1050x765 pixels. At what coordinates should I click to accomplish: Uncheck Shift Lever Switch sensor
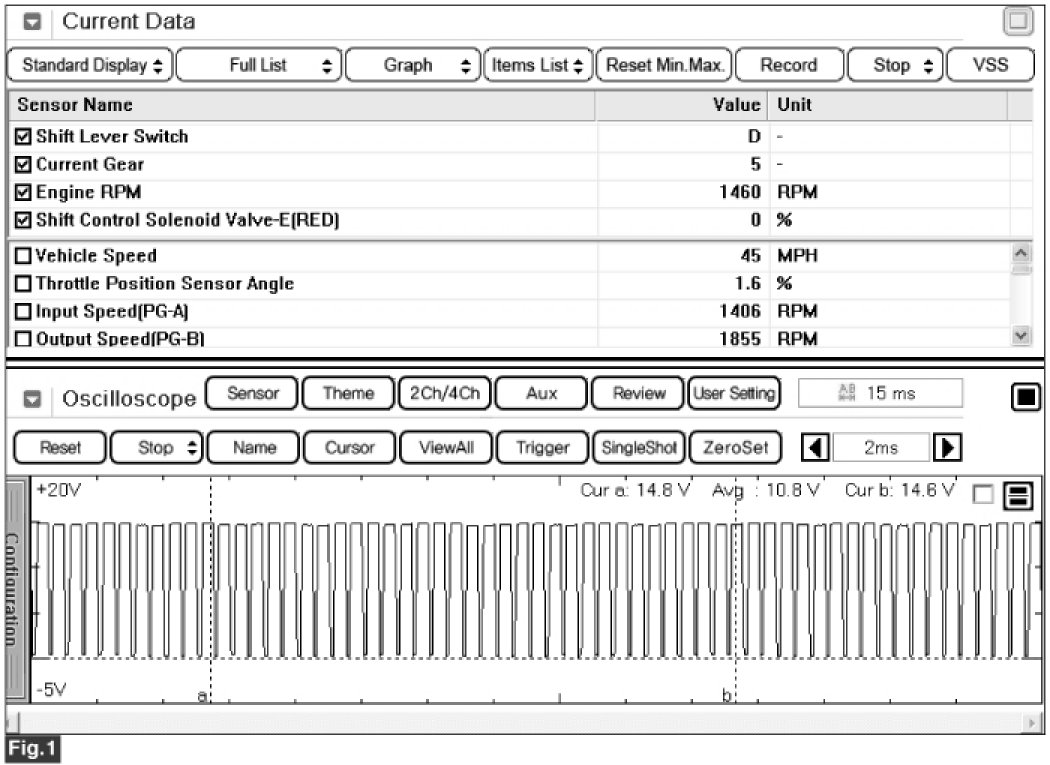coord(23,137)
